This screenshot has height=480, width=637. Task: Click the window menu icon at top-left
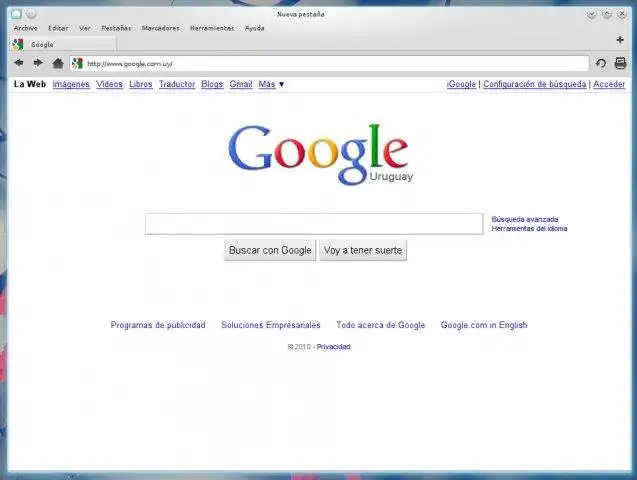tap(16, 14)
